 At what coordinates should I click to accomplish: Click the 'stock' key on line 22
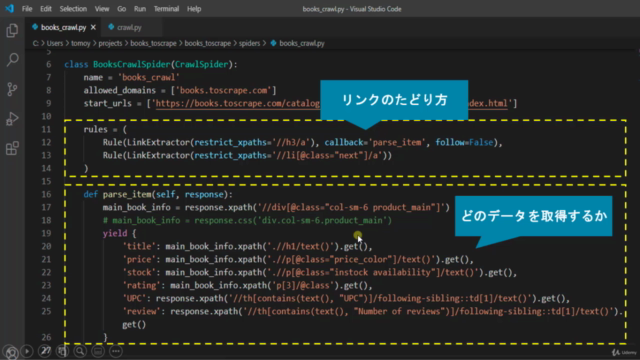pos(139,272)
